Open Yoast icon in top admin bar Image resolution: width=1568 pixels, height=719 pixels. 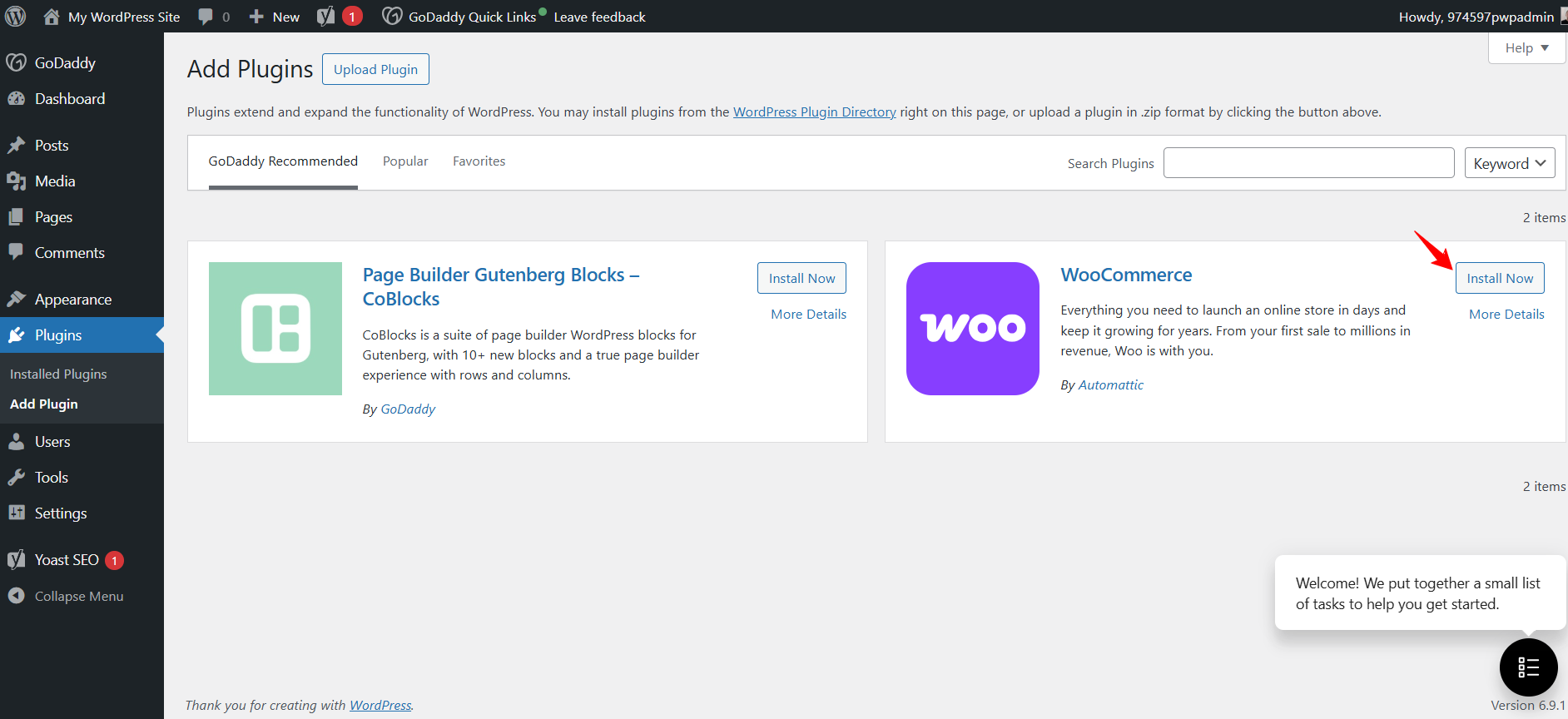[x=326, y=17]
